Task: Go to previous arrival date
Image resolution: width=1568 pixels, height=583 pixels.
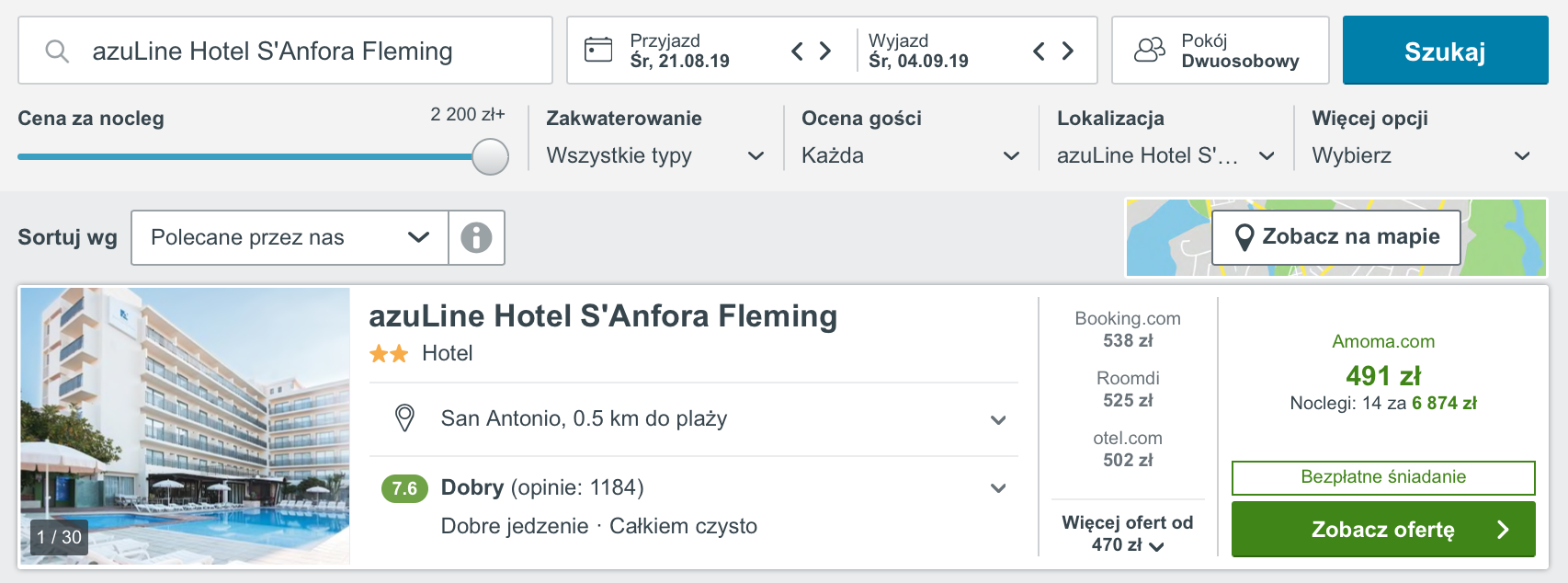Action: [x=797, y=51]
